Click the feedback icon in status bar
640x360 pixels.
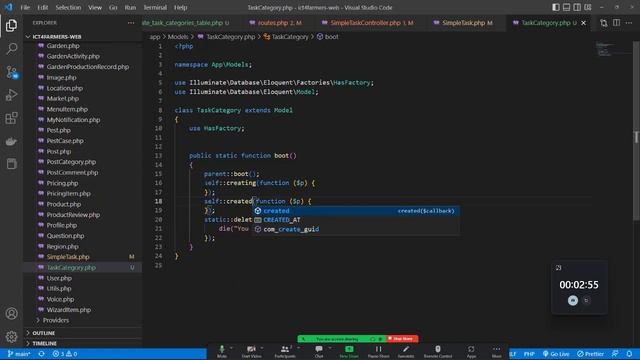[615, 354]
